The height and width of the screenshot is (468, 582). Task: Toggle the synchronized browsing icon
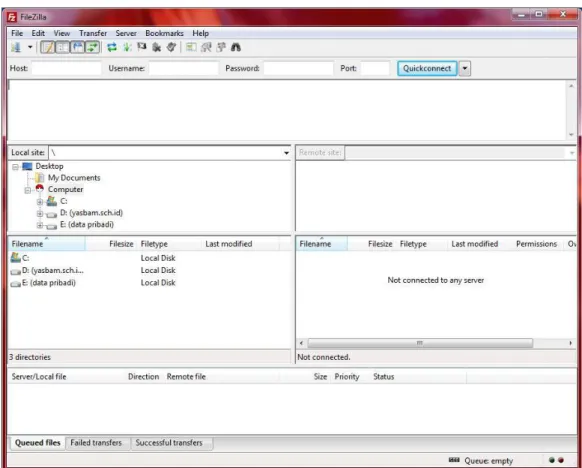pos(222,47)
